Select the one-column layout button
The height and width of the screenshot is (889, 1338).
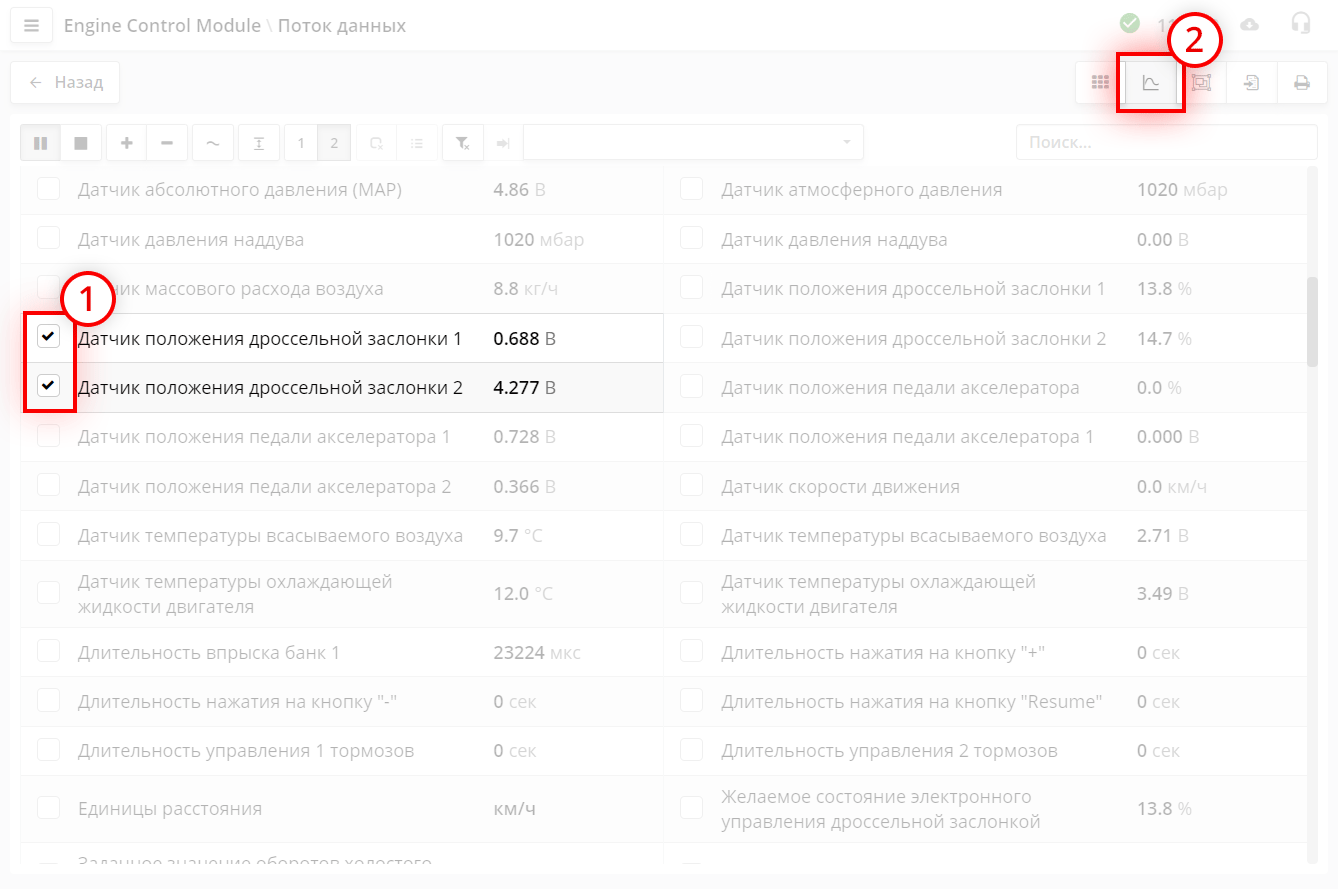point(301,143)
